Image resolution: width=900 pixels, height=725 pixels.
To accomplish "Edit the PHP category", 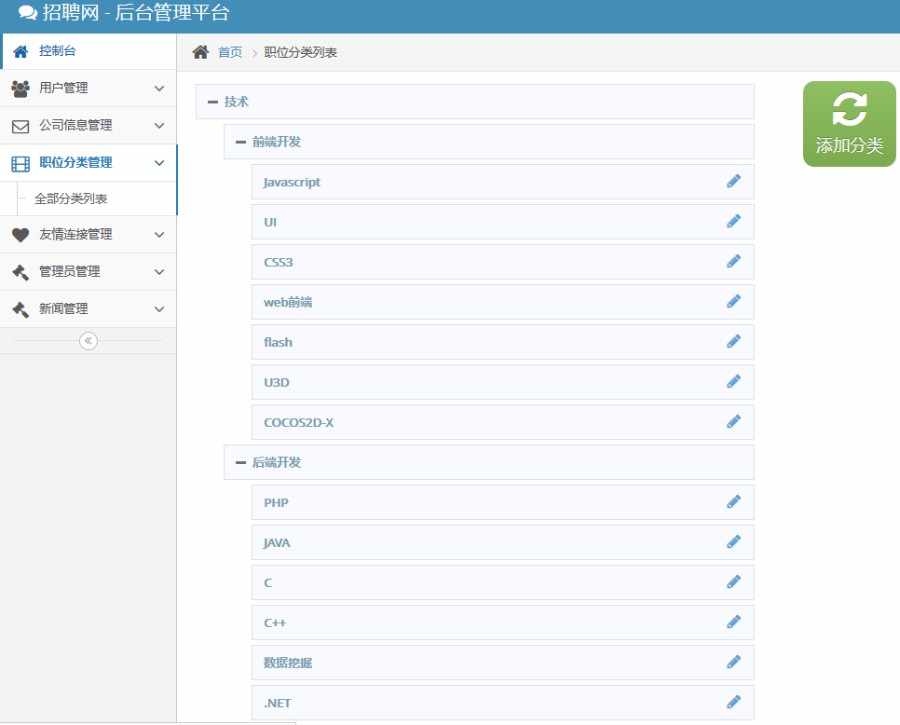I will coord(734,502).
